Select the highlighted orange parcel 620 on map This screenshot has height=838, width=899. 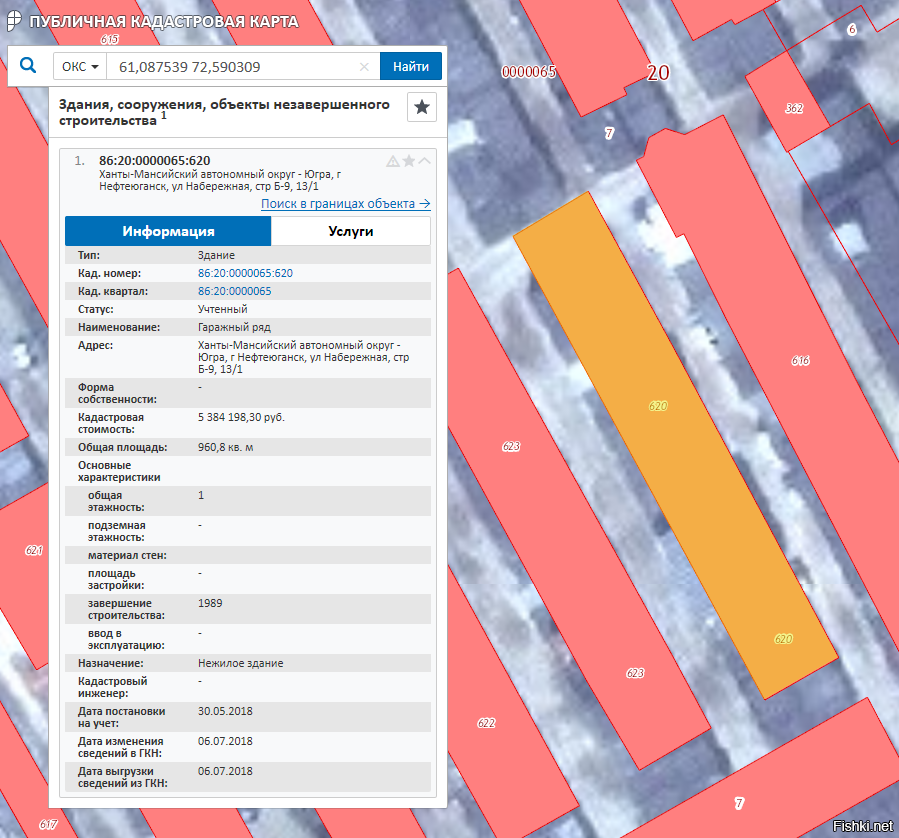[x=674, y=445]
